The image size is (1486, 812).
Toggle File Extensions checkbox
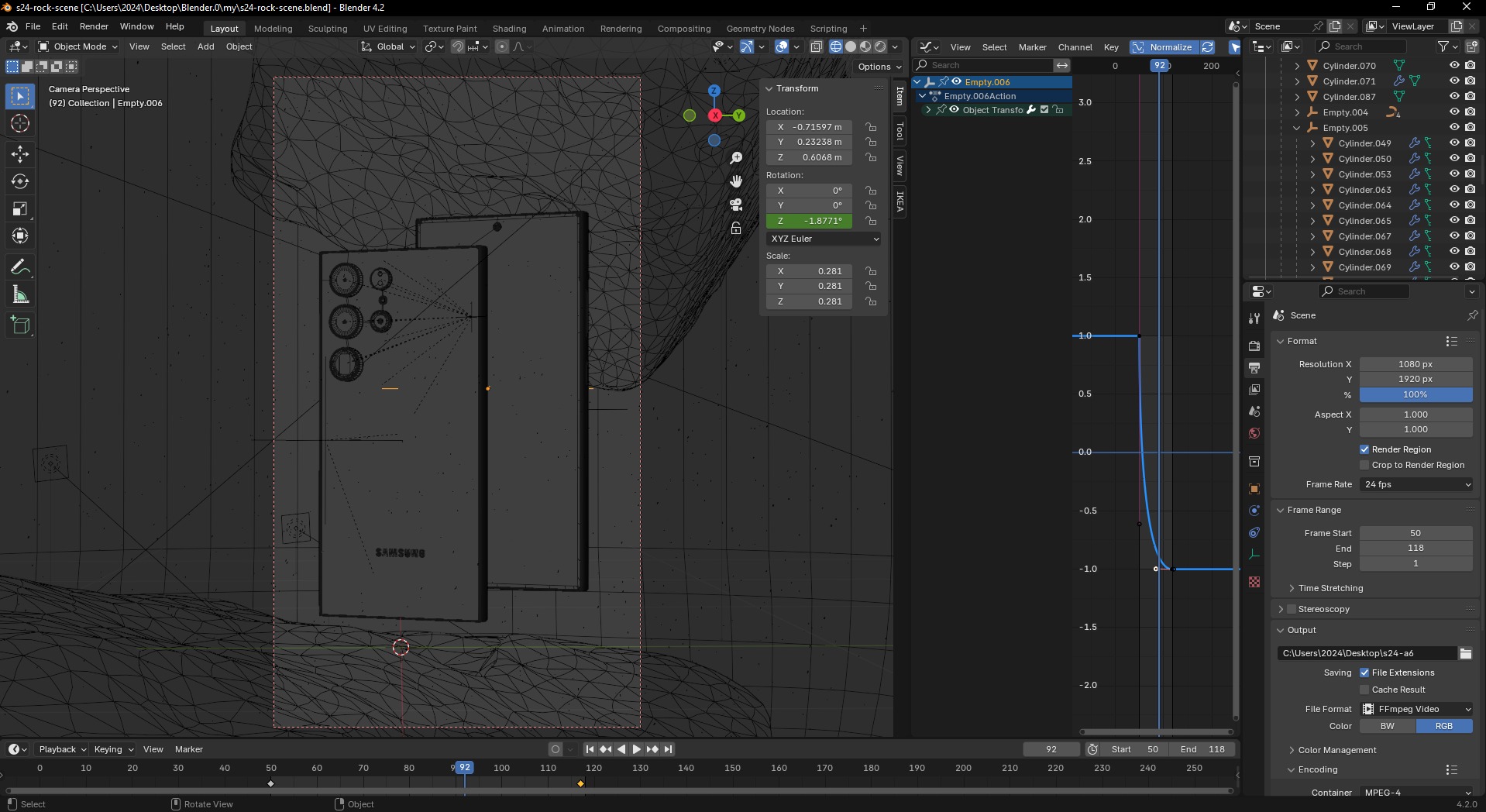tap(1364, 673)
